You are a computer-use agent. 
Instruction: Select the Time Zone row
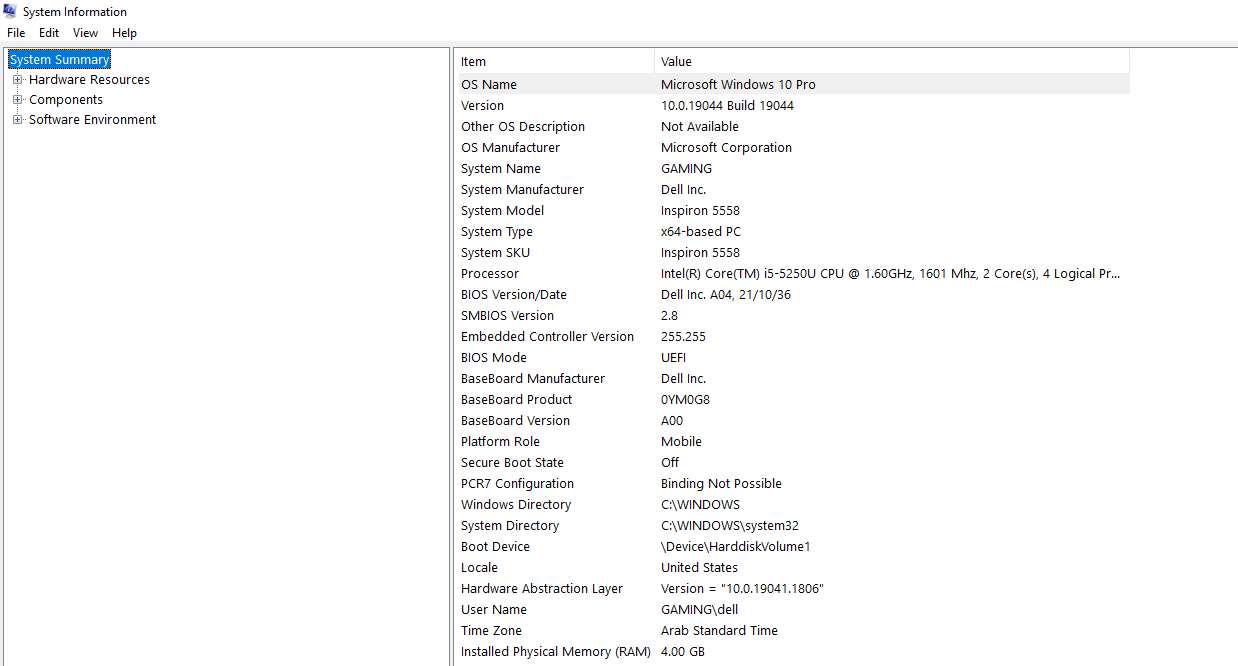[x=550, y=630]
